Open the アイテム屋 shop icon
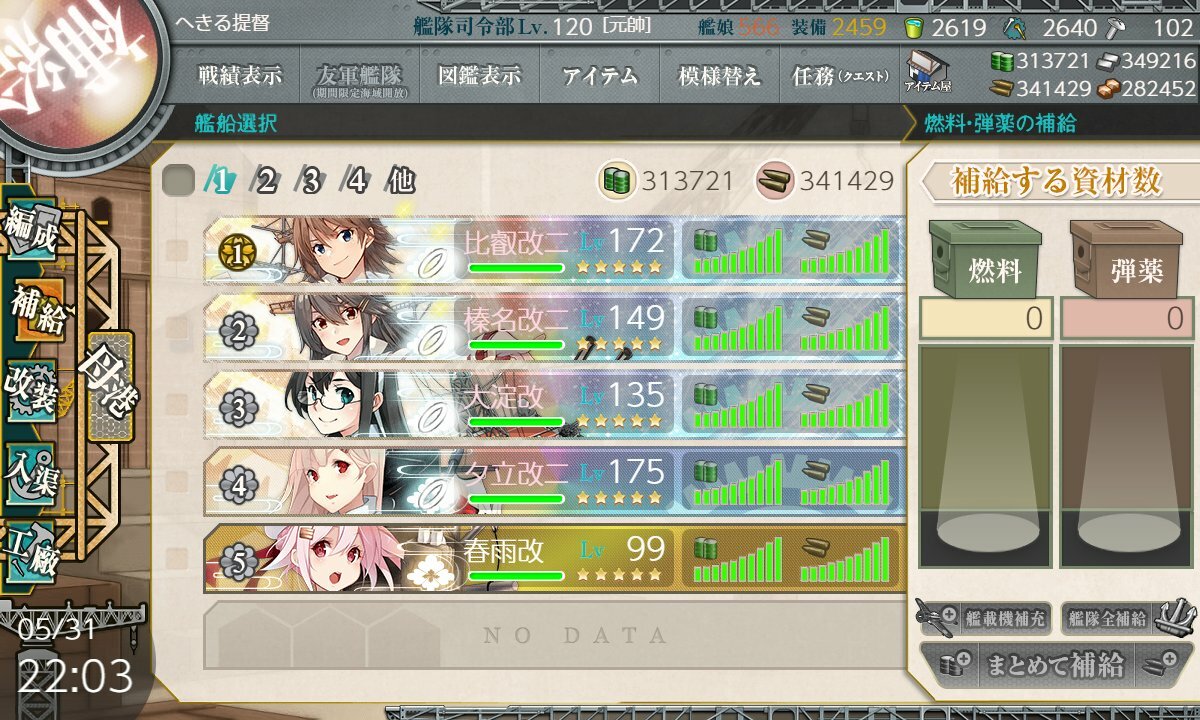The image size is (1200, 720). (x=928, y=73)
